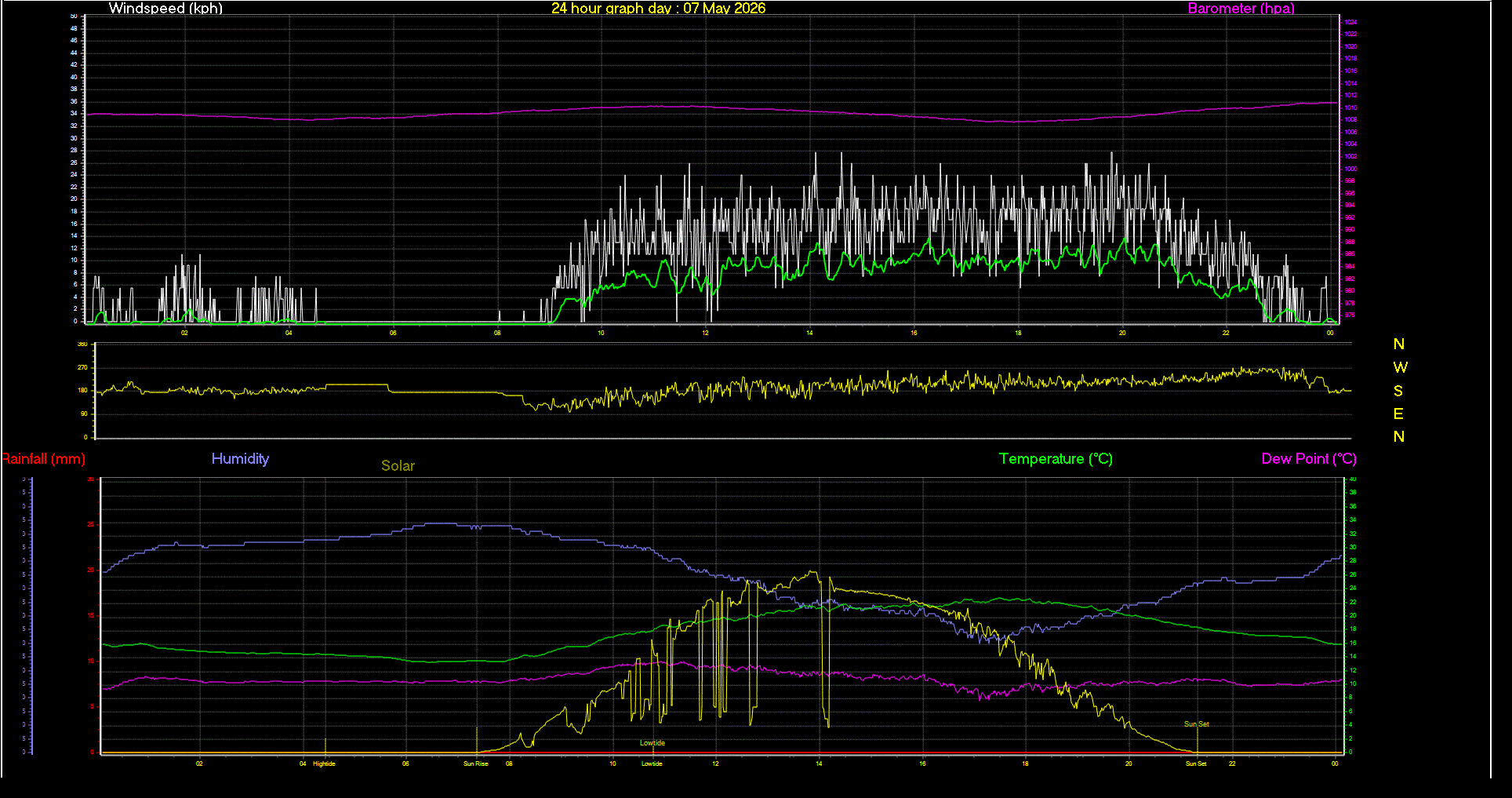Select the 24 hour graph date heading

pyautogui.click(x=658, y=9)
